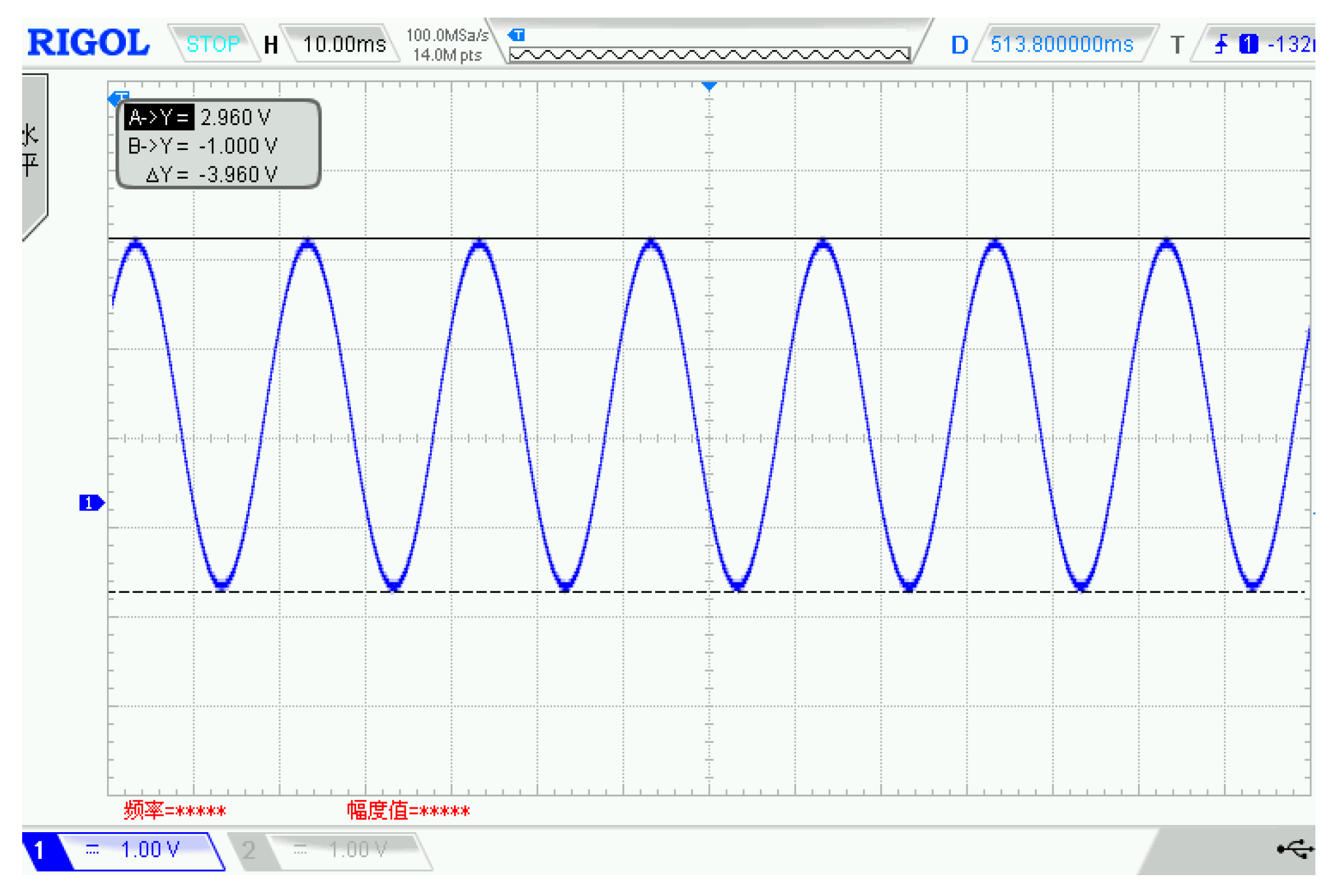This screenshot has height=896, width=1333.
Task: Click the waveform memory overview bar
Action: pyautogui.click(x=709, y=54)
